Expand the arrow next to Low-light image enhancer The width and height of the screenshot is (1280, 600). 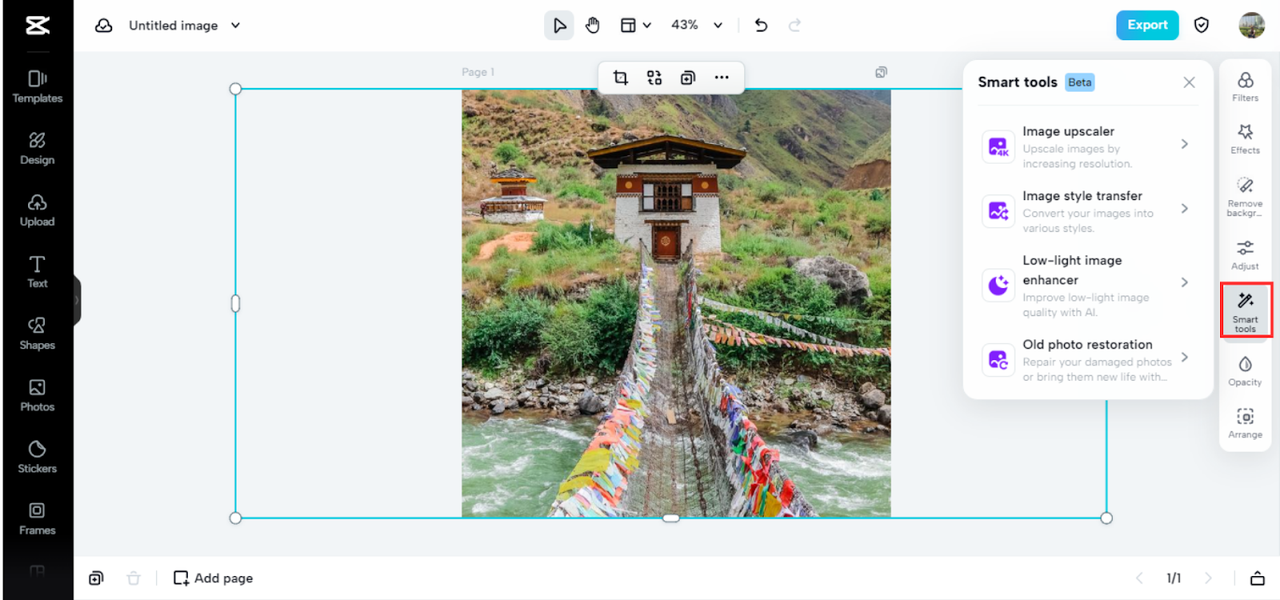tap(1184, 282)
